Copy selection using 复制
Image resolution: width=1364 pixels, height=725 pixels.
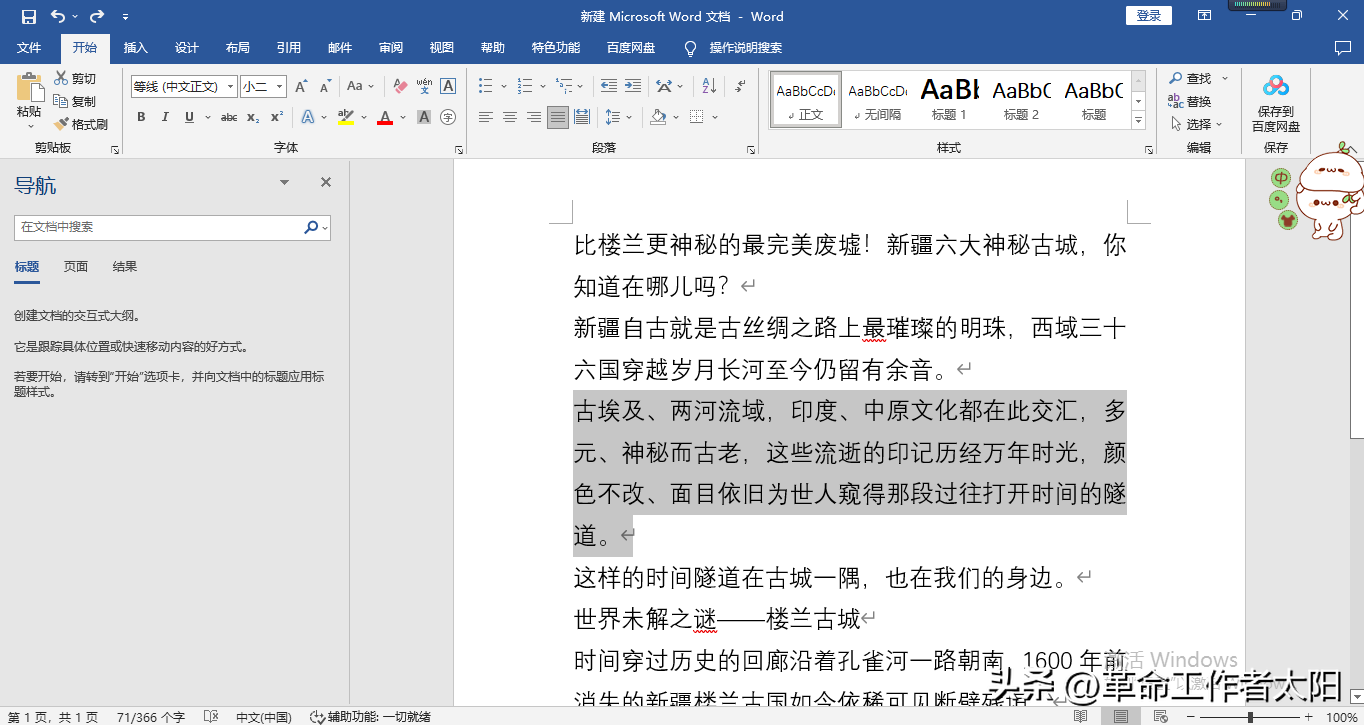[x=75, y=101]
